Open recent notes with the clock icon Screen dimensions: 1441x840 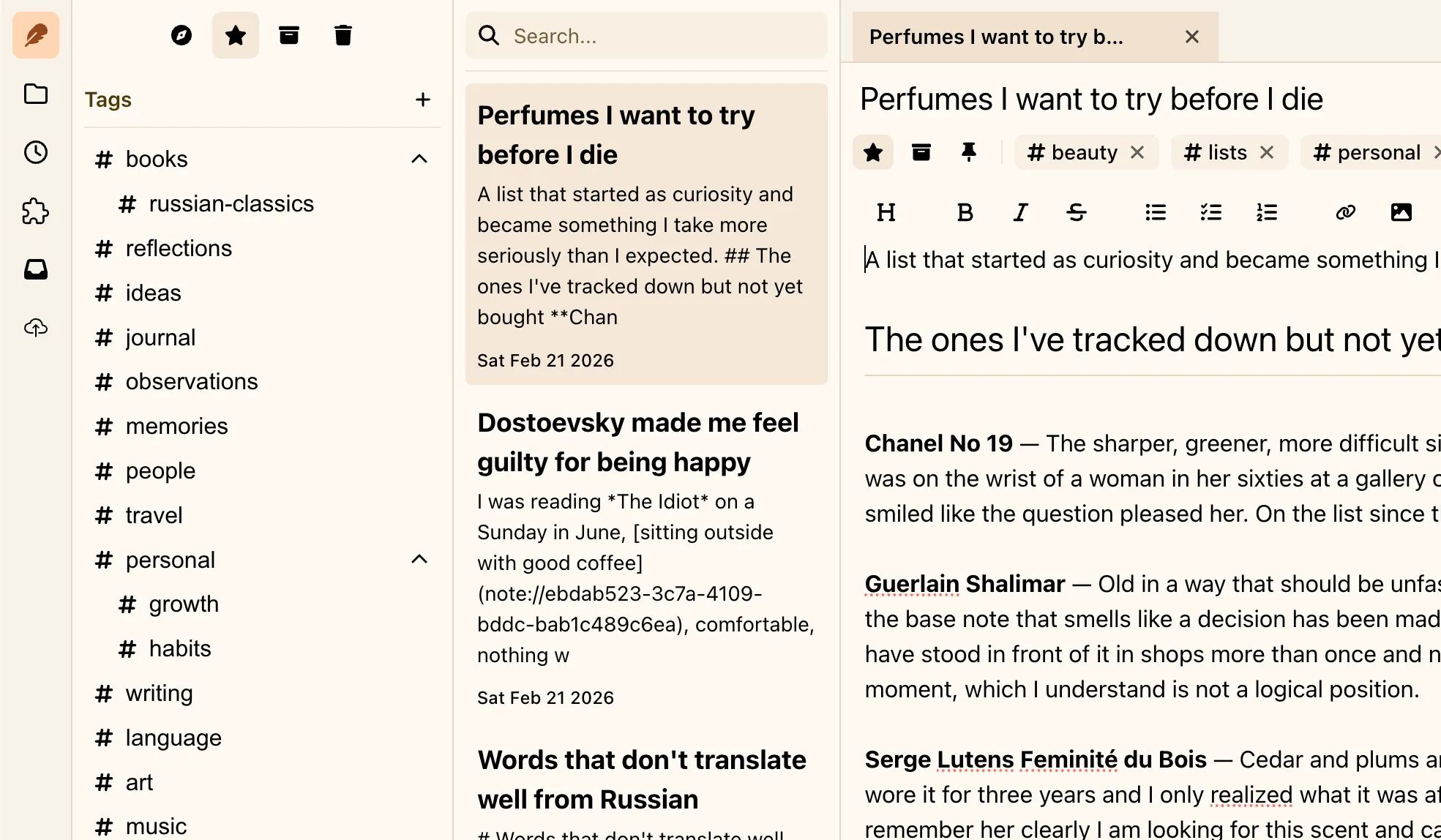point(35,152)
